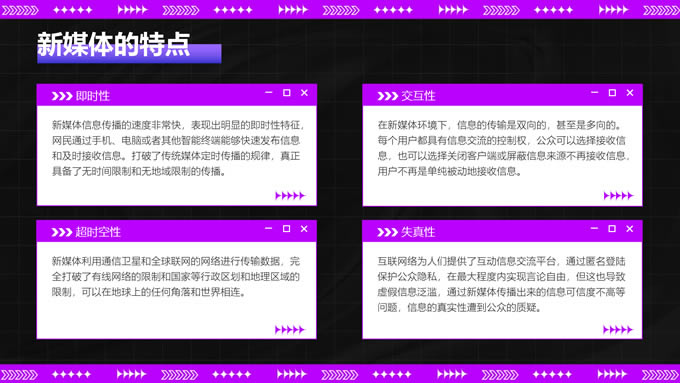Close the 交互性 card window

(x=630, y=93)
